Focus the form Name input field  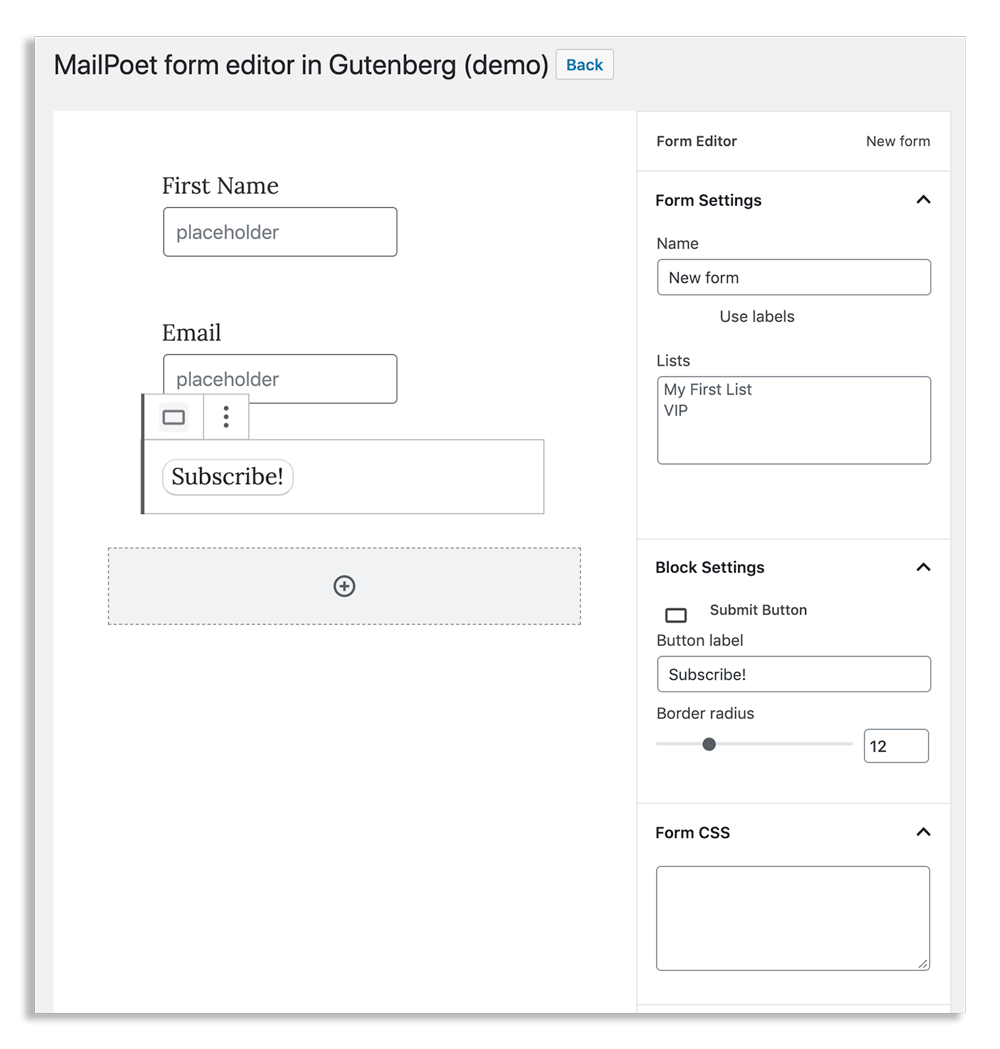pyautogui.click(x=793, y=278)
